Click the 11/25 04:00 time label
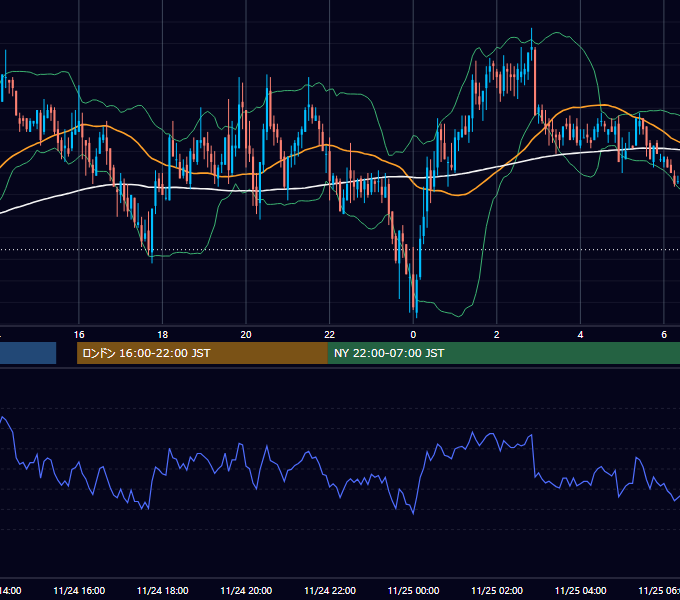The width and height of the screenshot is (680, 600). pos(581,590)
